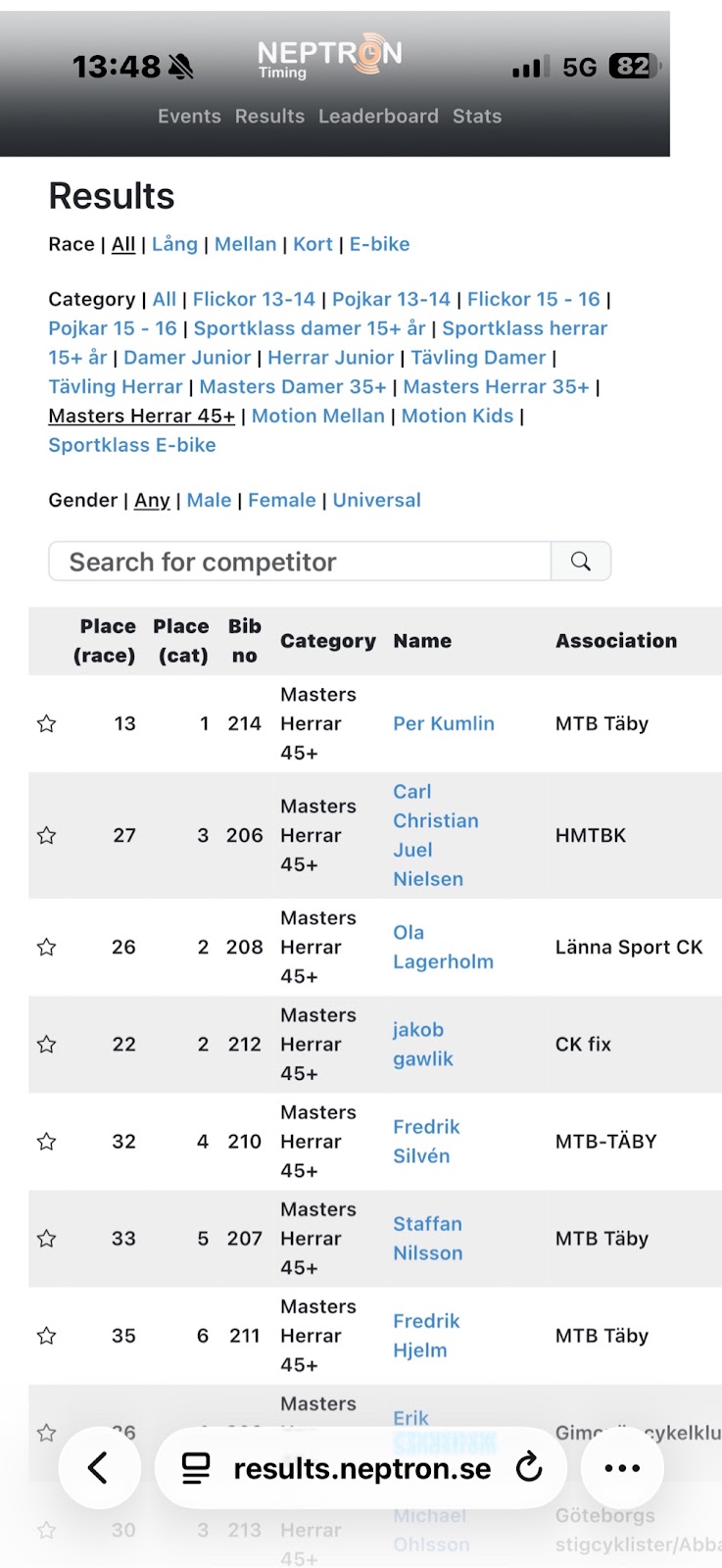722x1568 pixels.
Task: Open the page settings icon beside URL
Action: coord(196,1467)
